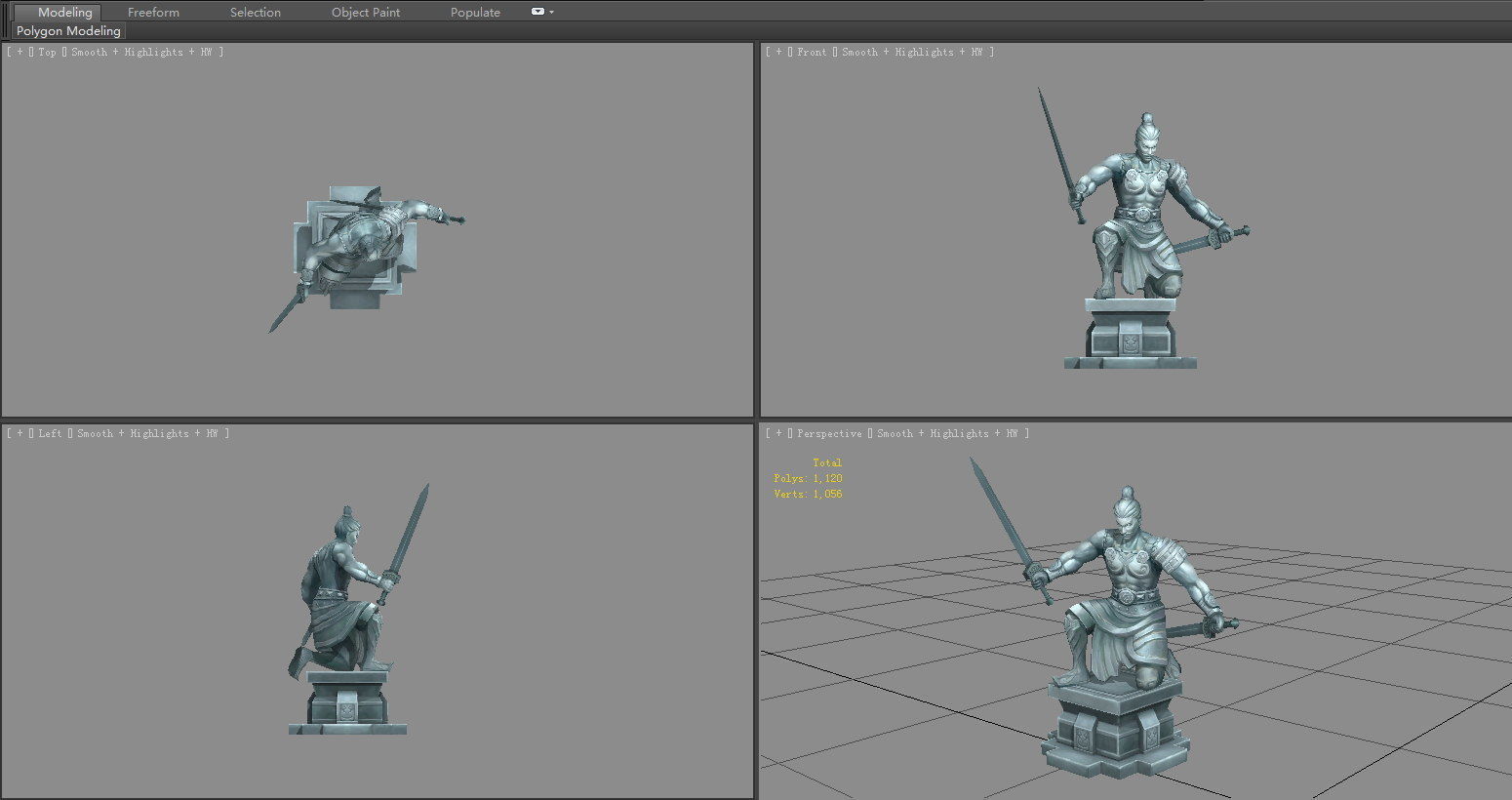Open the Selection ribbon tab
This screenshot has height=800, width=1512.
click(256, 12)
